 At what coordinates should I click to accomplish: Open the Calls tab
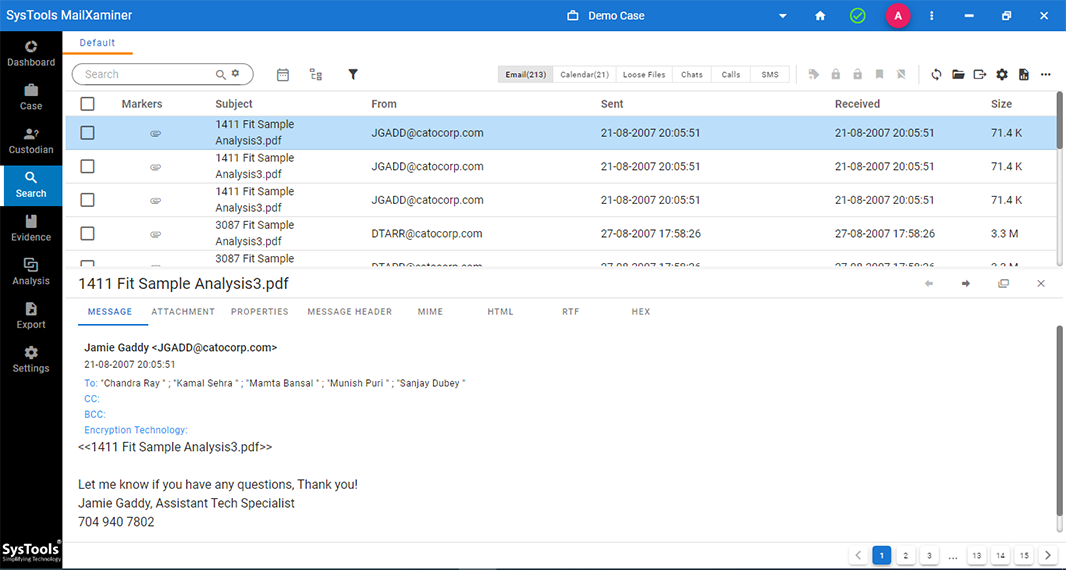coord(731,75)
